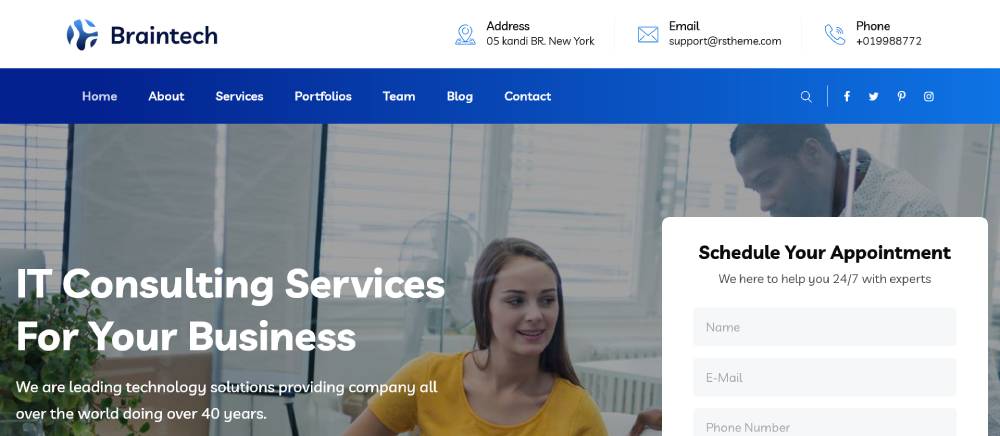Open the search magnifier icon
The height and width of the screenshot is (436, 1000).
coord(806,97)
